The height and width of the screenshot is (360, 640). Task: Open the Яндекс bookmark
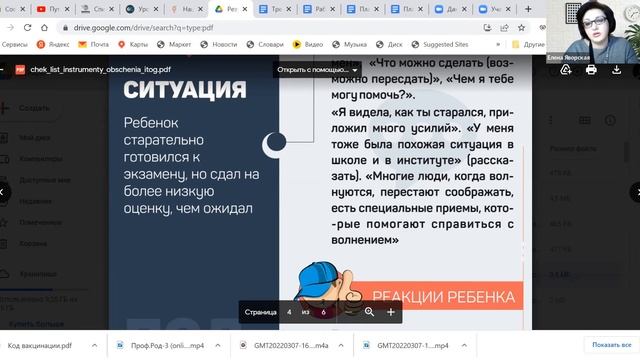[x=53, y=44]
